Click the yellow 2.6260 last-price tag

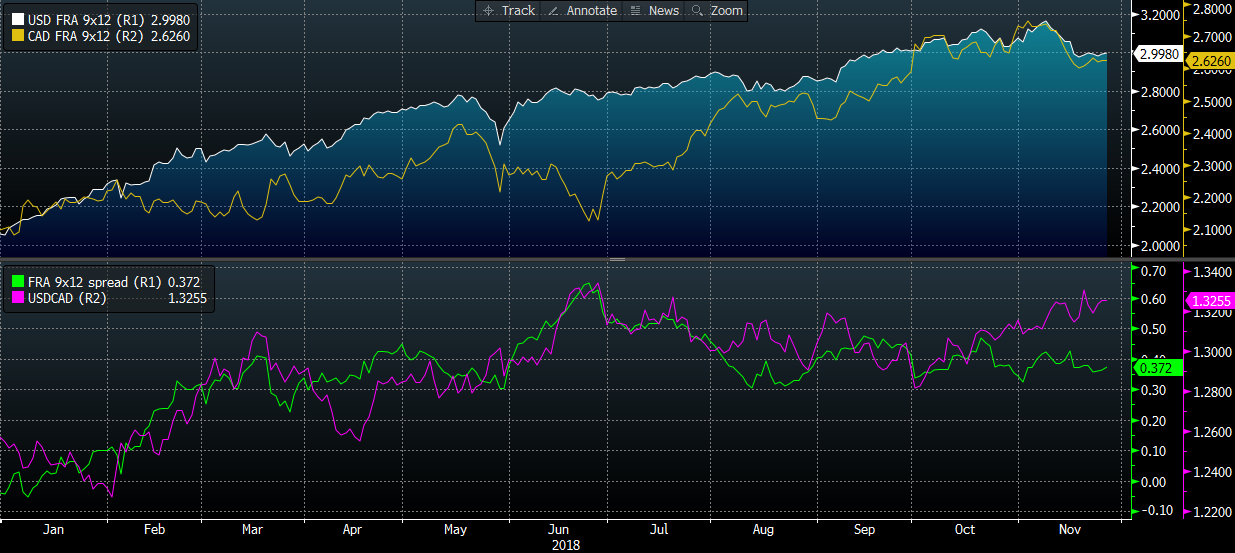(1208, 61)
